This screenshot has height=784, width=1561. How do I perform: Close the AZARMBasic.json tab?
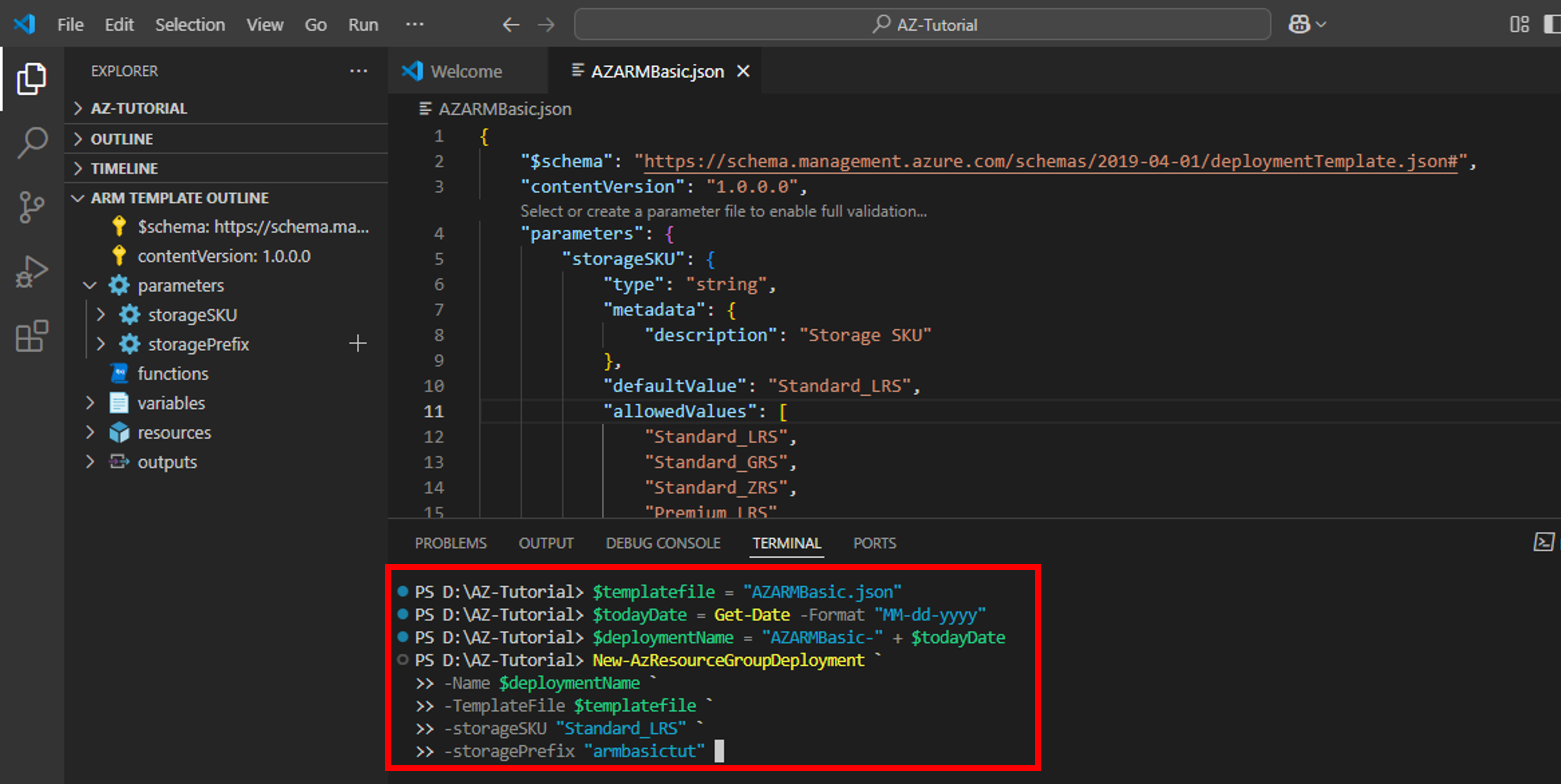pyautogui.click(x=743, y=71)
